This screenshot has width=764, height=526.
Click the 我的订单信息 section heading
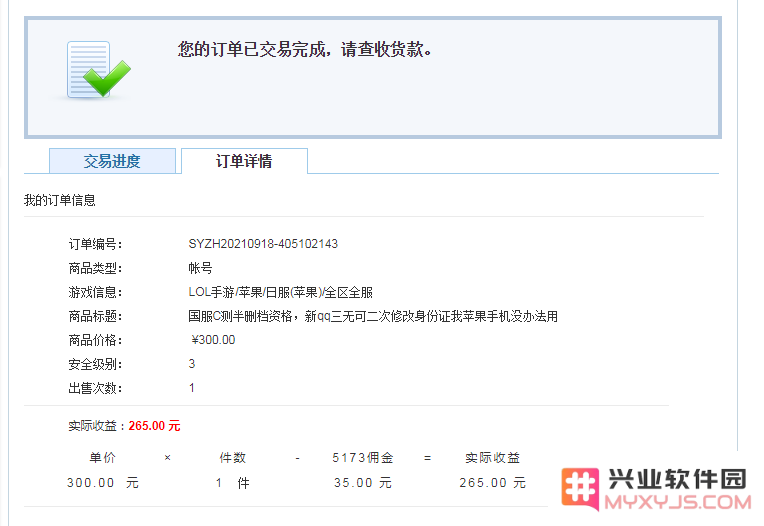(59, 200)
